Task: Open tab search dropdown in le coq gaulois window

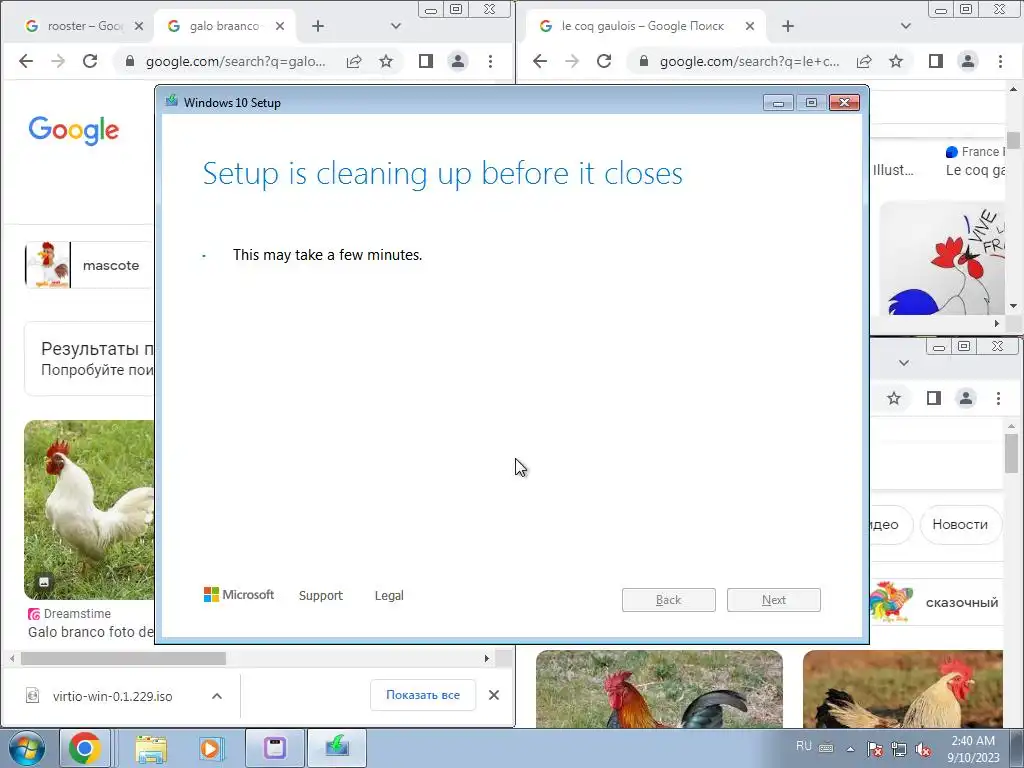Action: point(905,26)
